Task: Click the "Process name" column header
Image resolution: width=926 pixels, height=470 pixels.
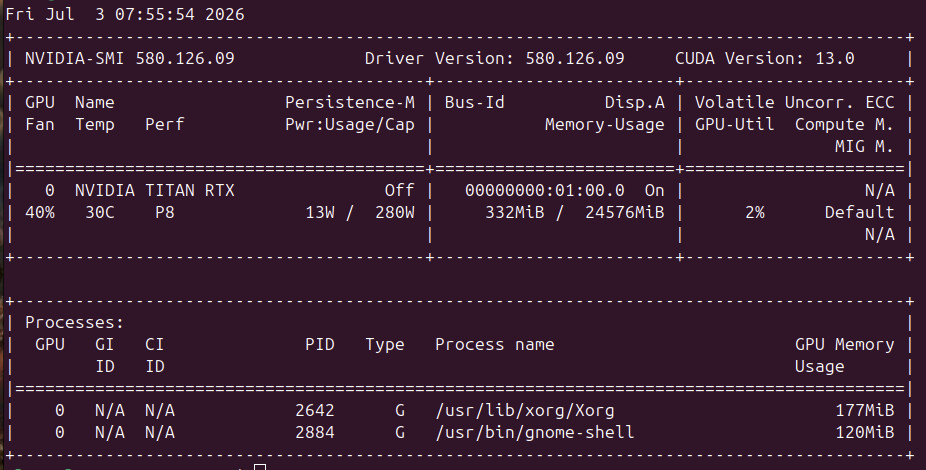Action: coord(494,345)
